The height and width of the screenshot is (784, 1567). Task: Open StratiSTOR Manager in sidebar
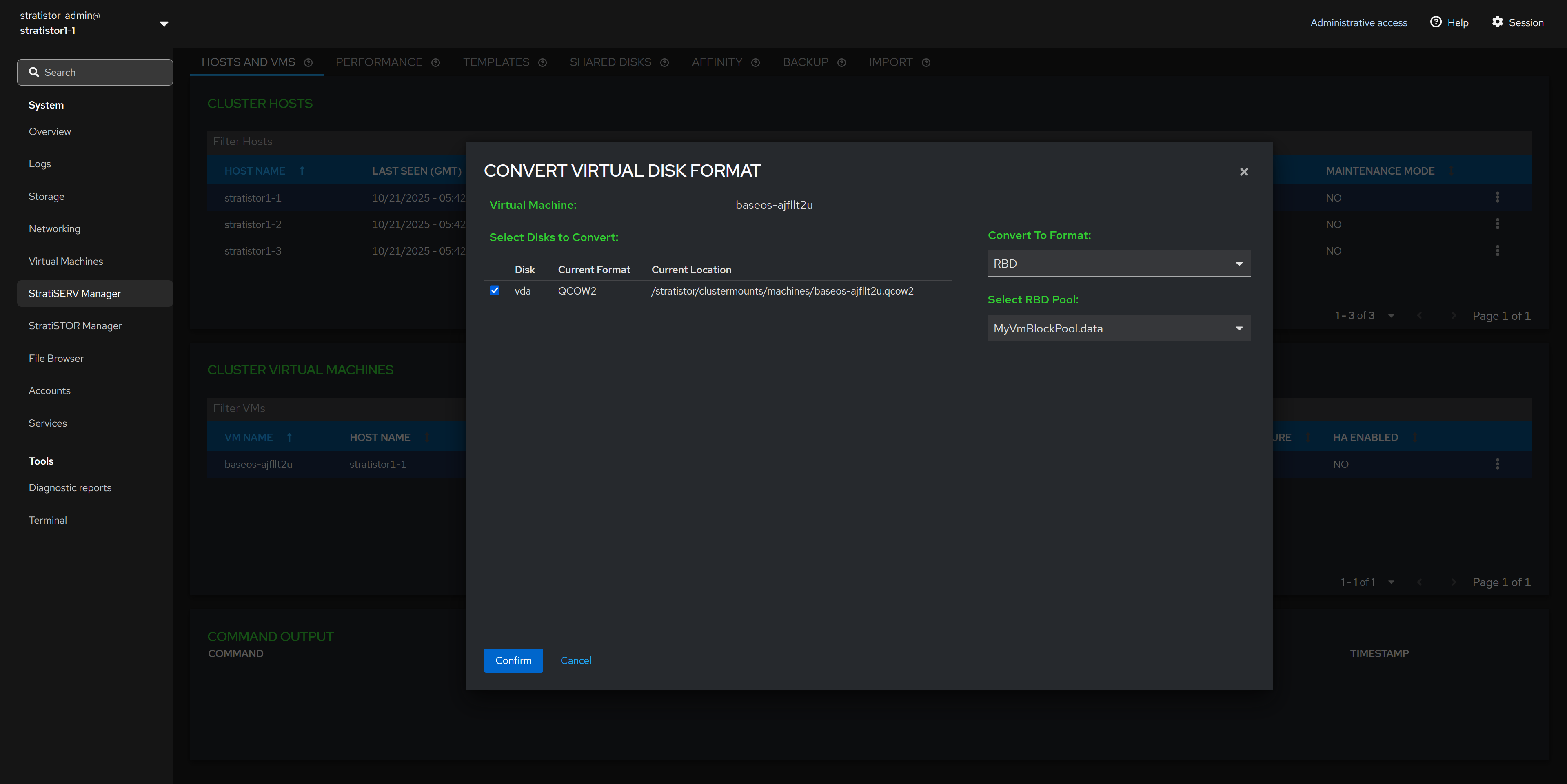75,326
